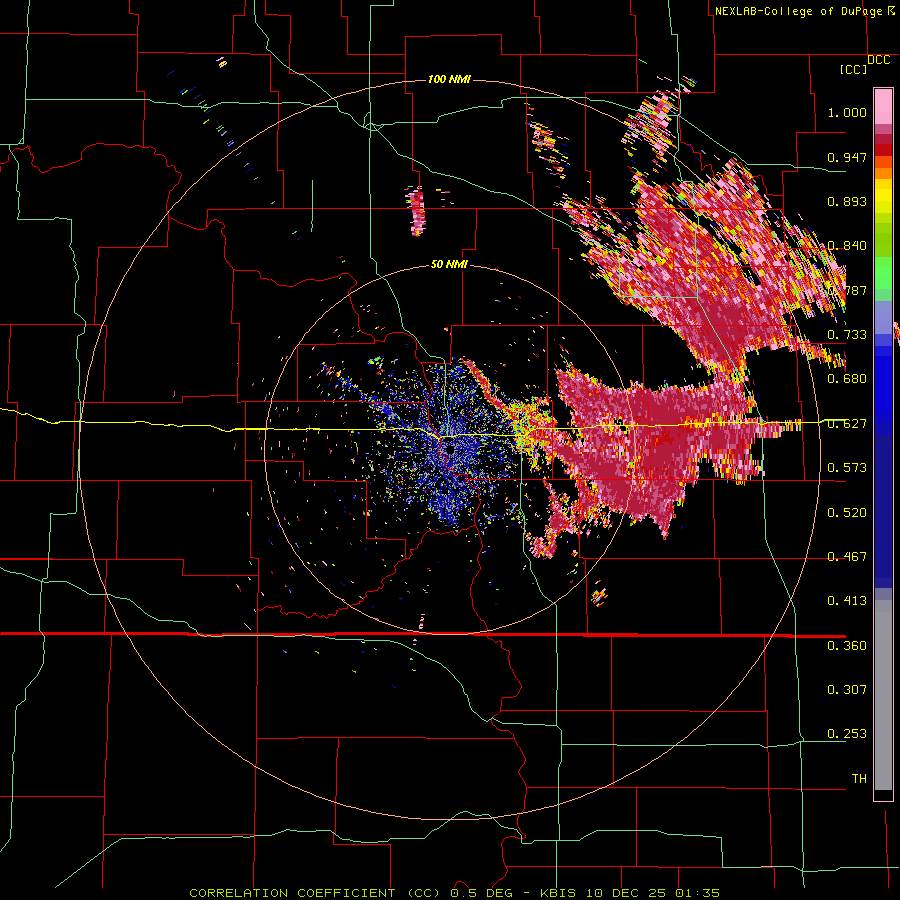Select the 0.840 color scale value
Viewport: 900px width, 900px height.
click(847, 246)
